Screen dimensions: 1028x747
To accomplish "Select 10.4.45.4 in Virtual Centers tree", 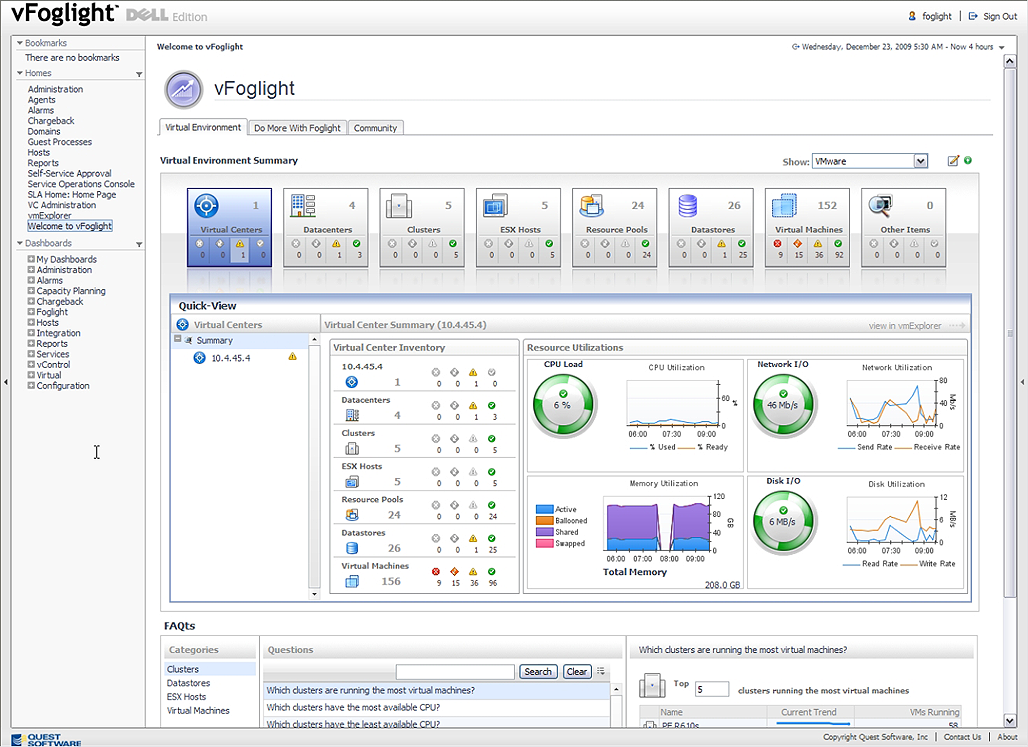I will tap(230, 357).
